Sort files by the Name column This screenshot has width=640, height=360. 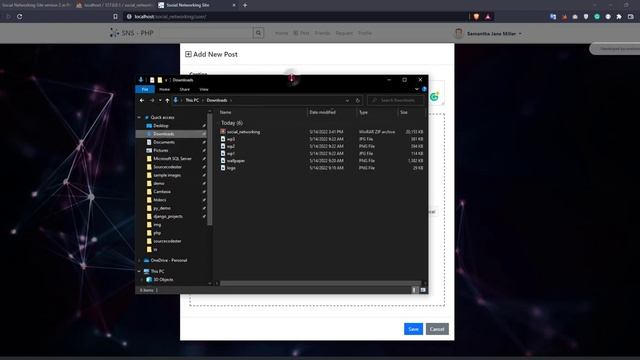click(225, 112)
